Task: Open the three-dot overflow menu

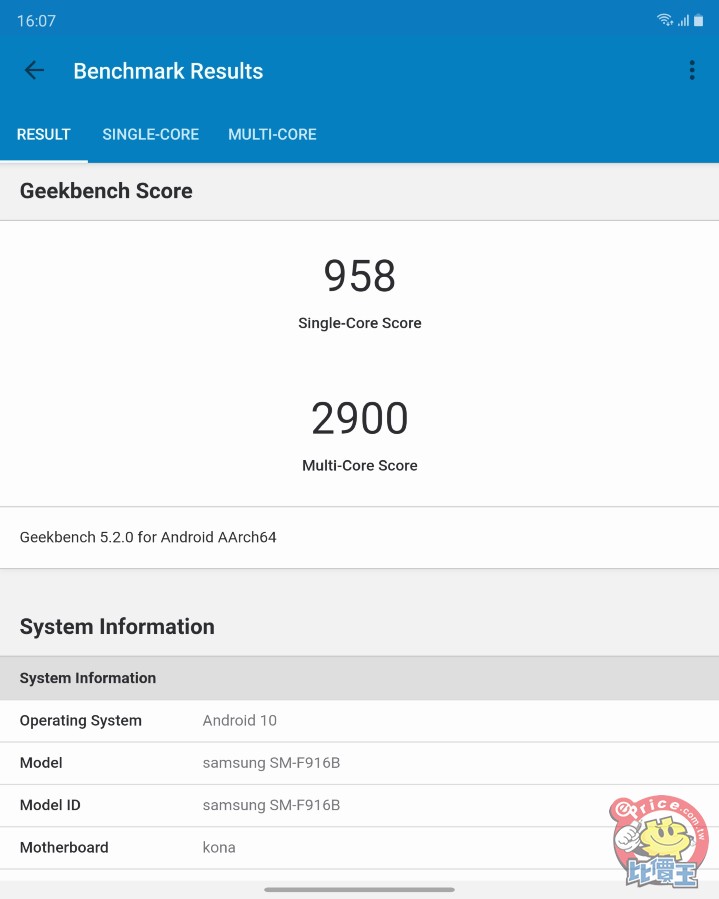Action: (x=692, y=71)
